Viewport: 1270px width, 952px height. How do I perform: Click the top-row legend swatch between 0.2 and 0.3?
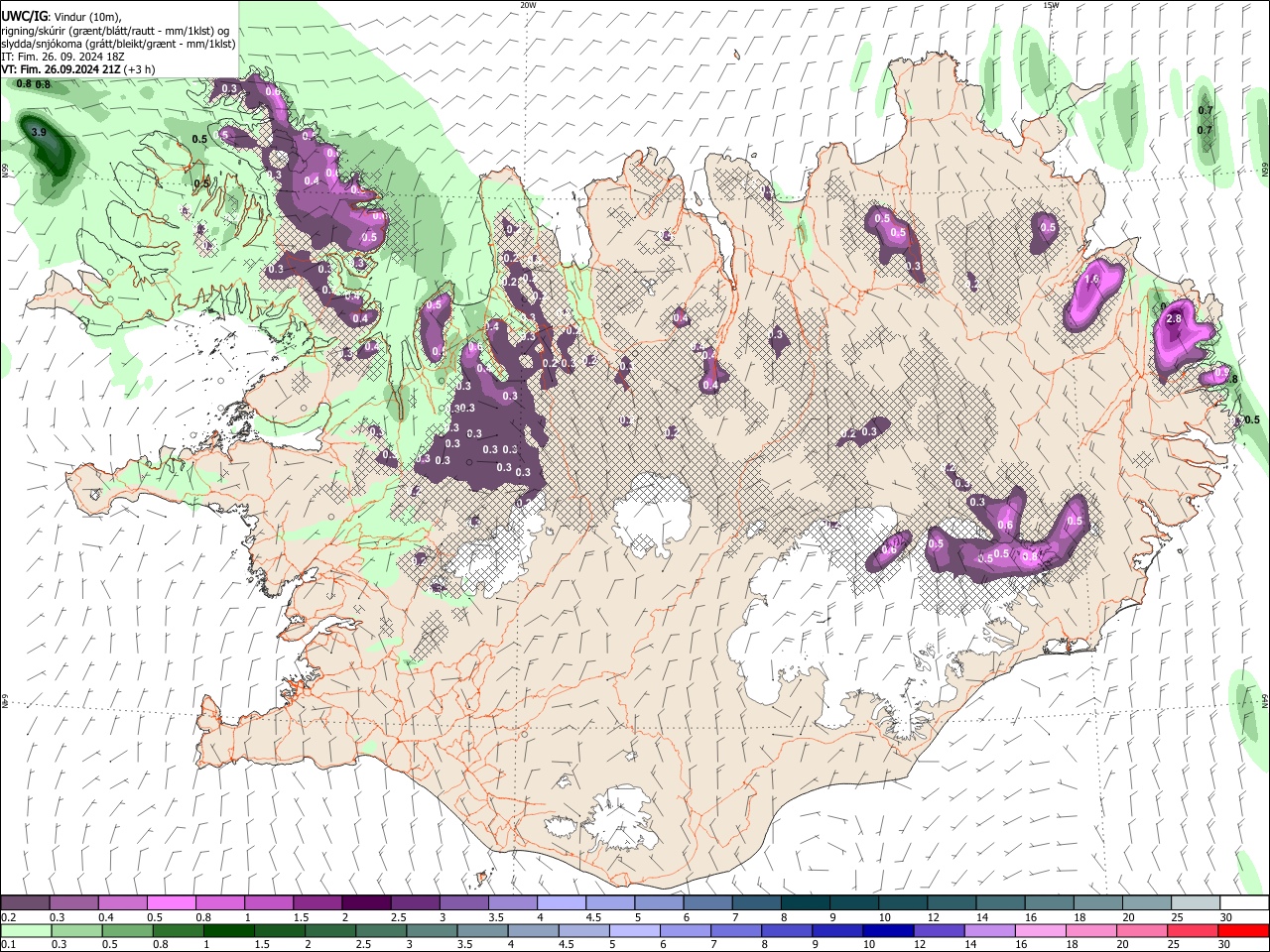(26, 902)
